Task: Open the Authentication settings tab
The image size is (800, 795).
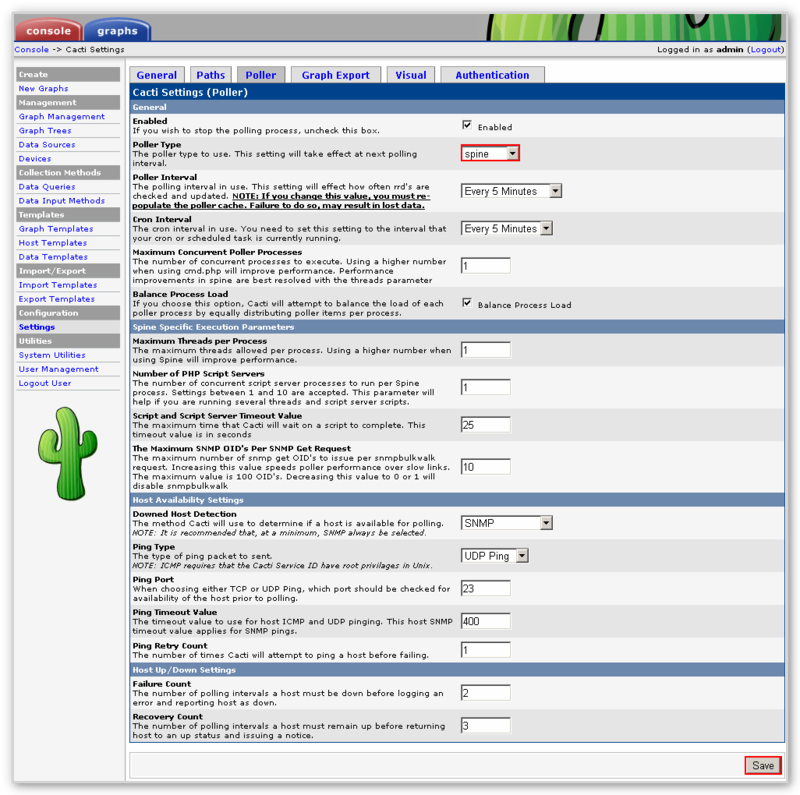Action: coord(492,75)
